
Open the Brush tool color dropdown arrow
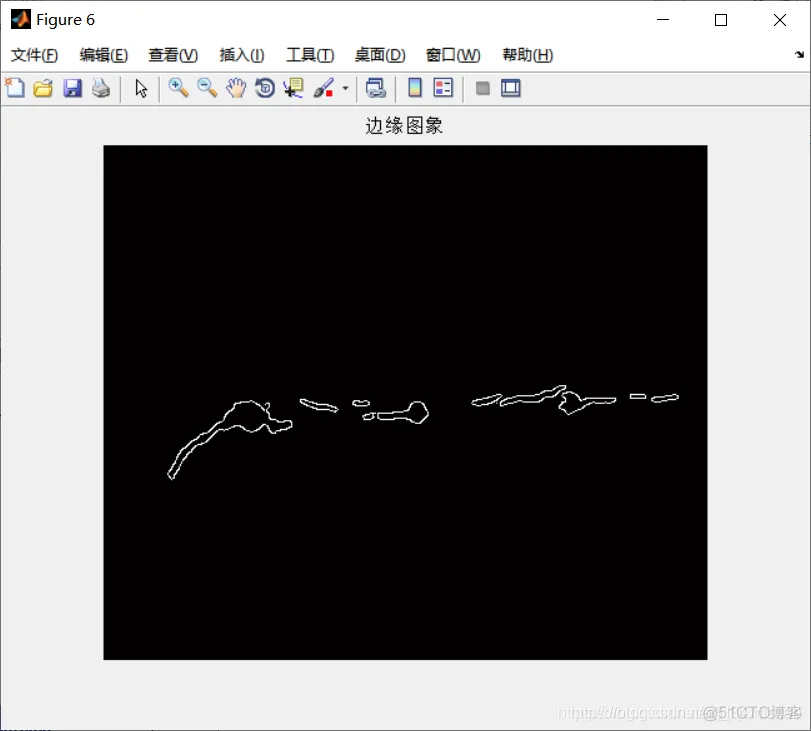point(344,88)
